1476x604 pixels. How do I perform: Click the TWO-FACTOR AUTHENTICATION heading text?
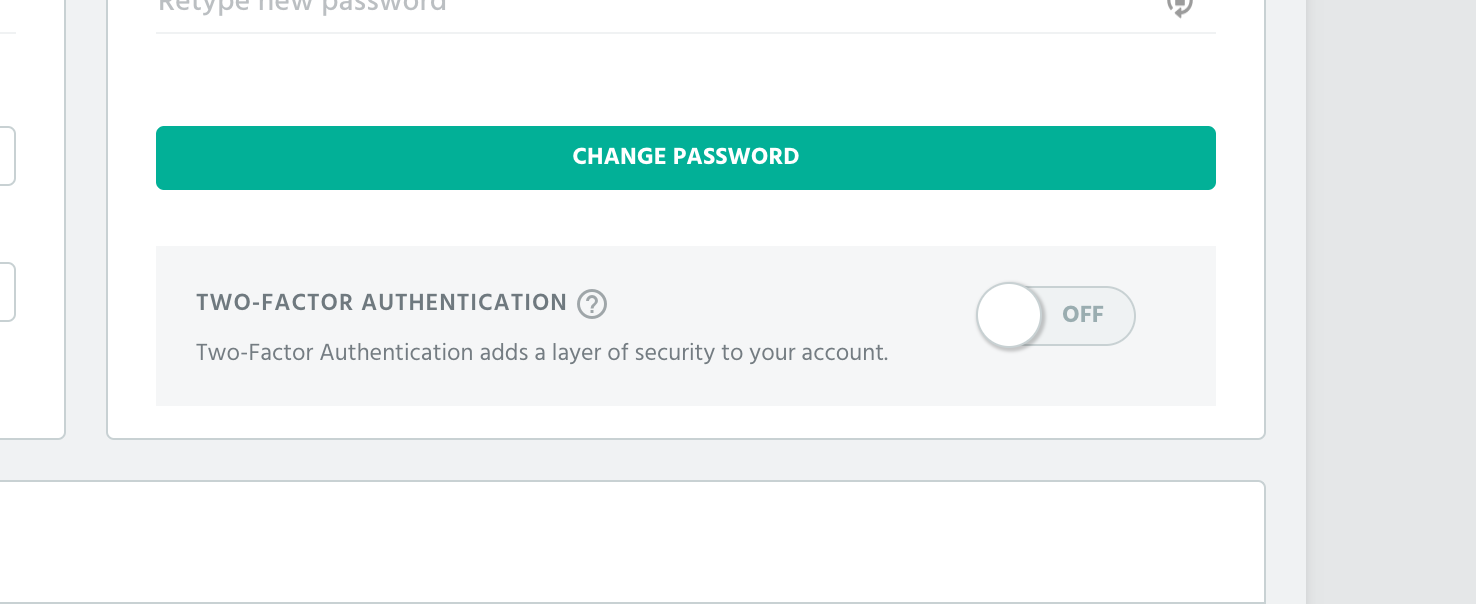[x=382, y=303]
